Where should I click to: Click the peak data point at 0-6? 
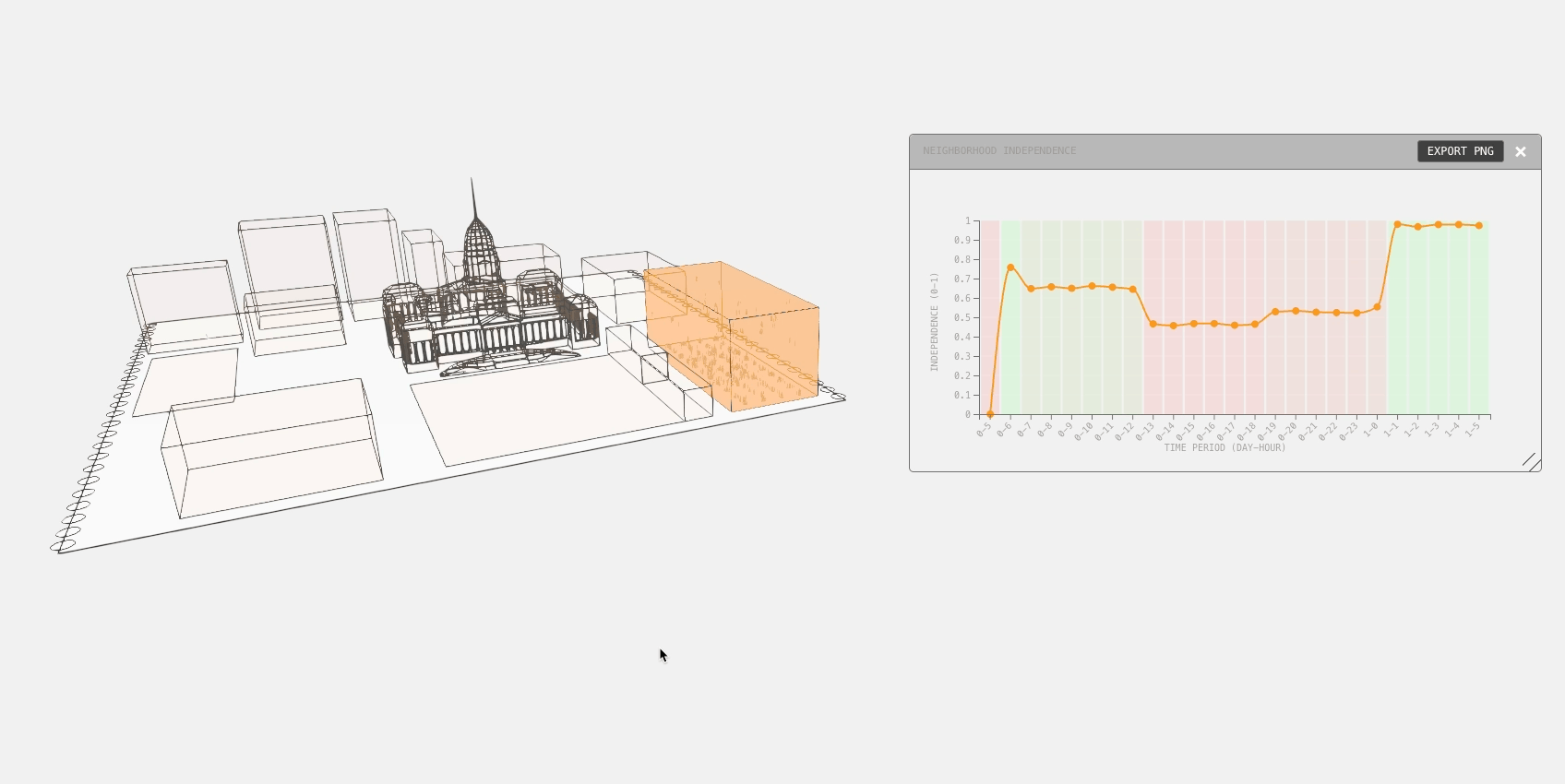click(x=1010, y=267)
